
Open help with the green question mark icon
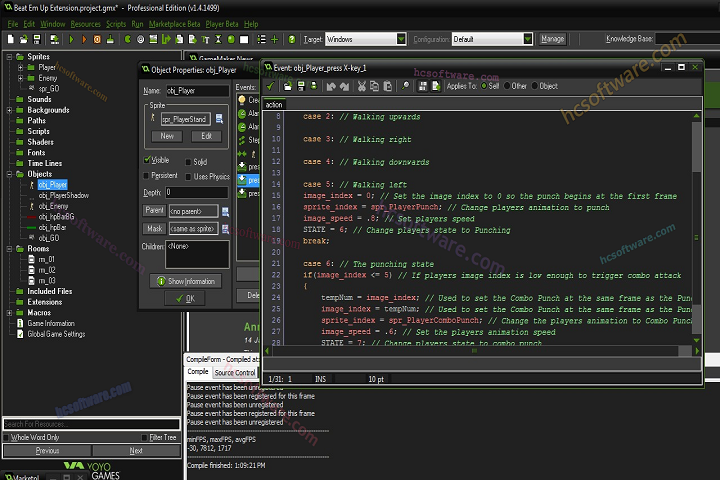(x=292, y=40)
